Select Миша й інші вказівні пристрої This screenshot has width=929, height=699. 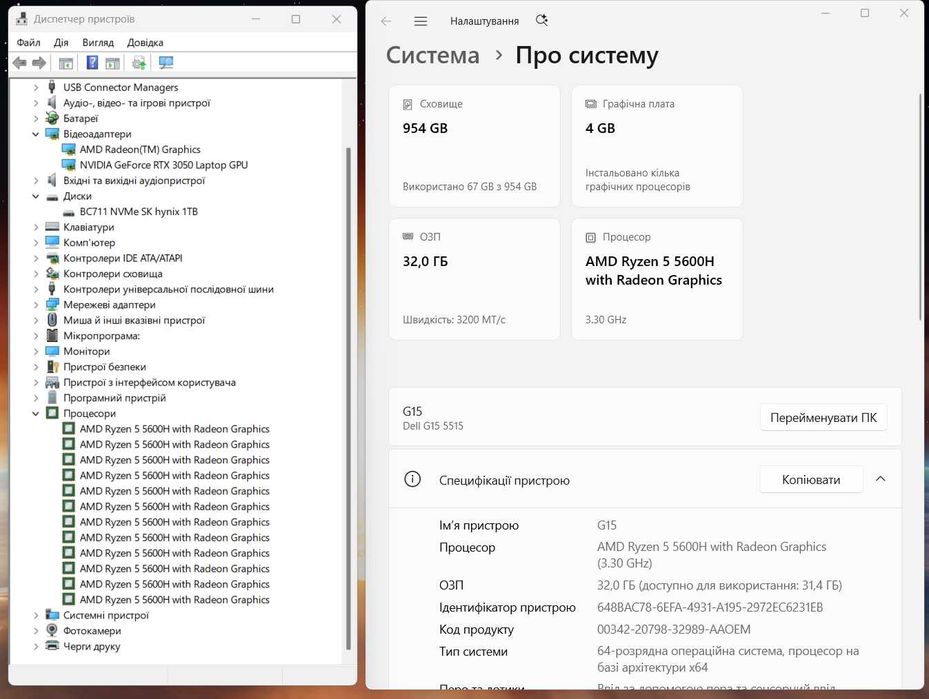[134, 320]
